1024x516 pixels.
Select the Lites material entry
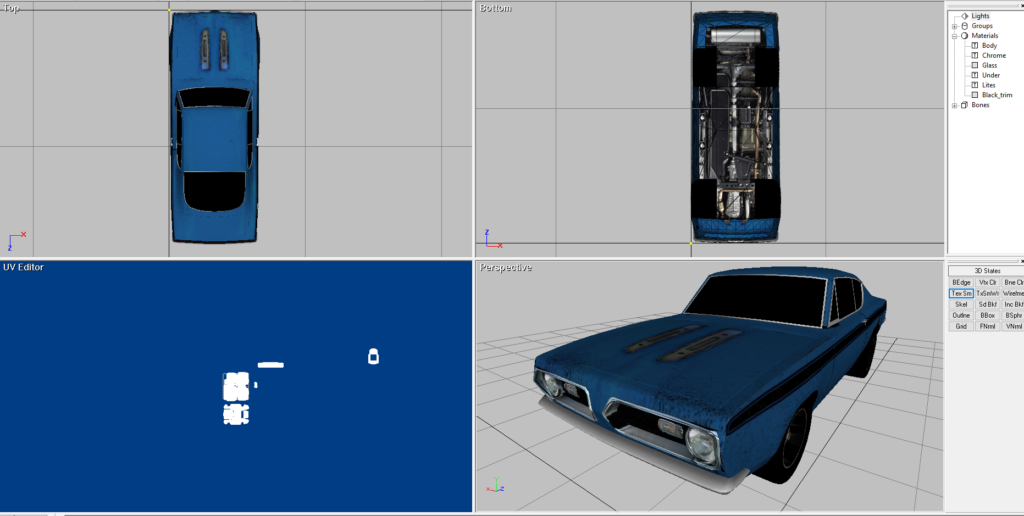tap(989, 85)
